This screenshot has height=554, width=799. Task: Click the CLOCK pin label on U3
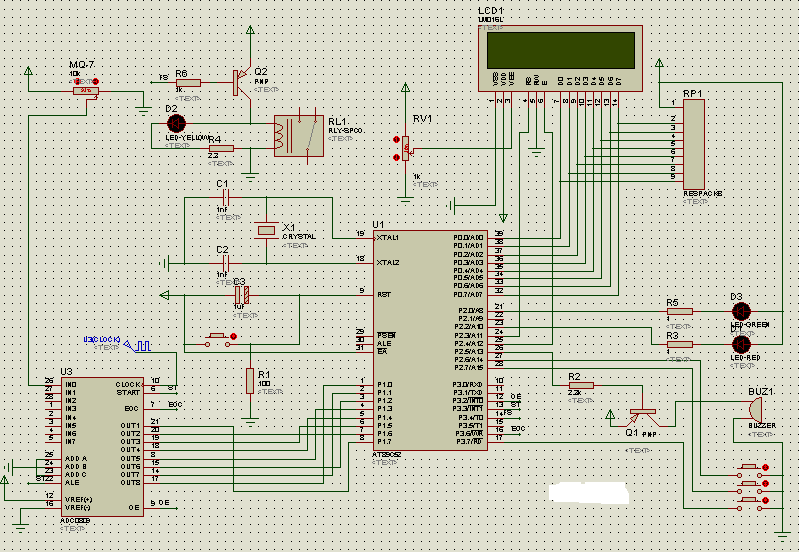(127, 385)
